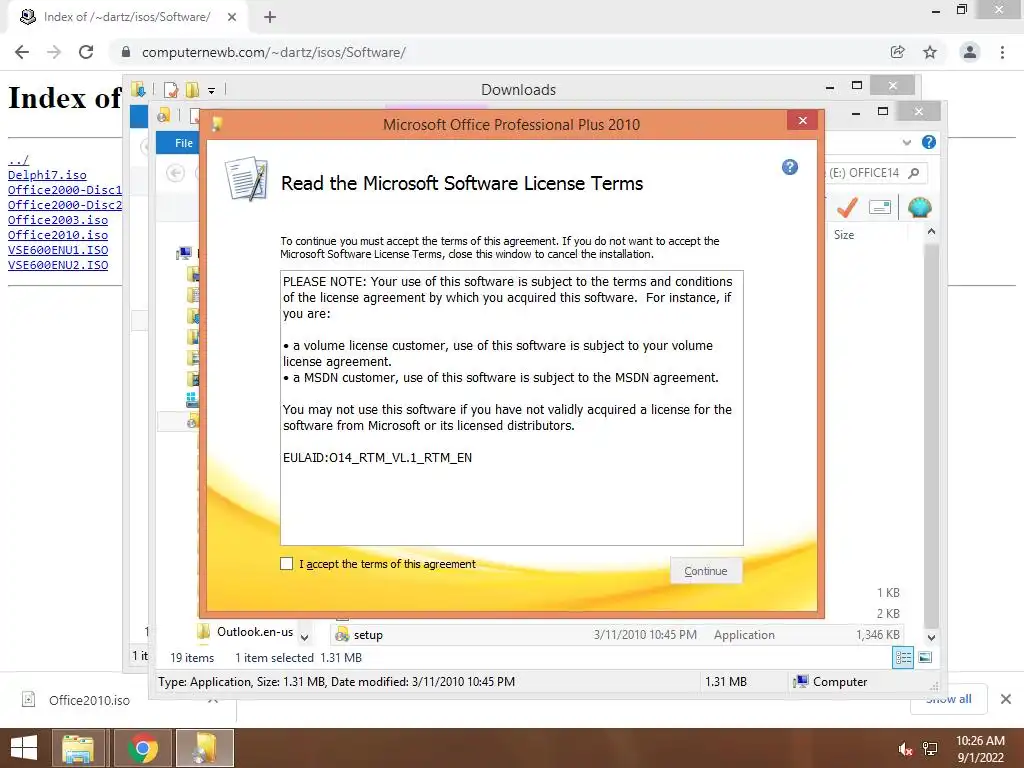Sort files by the Size column header
The height and width of the screenshot is (768, 1024).
(x=844, y=235)
